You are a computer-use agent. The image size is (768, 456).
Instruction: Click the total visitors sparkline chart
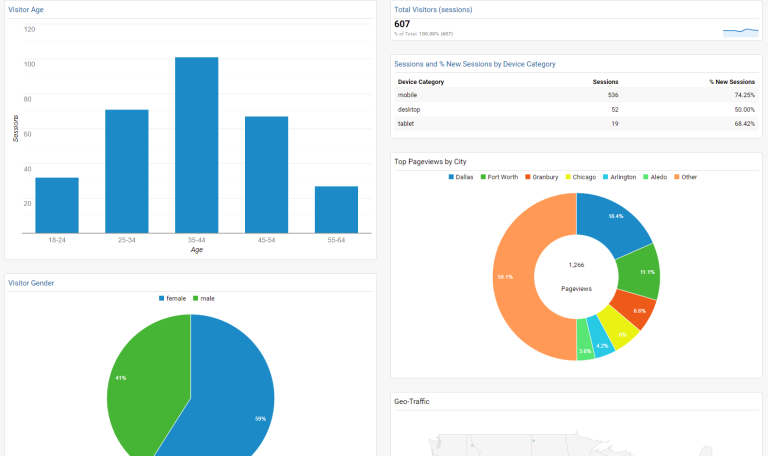741,32
